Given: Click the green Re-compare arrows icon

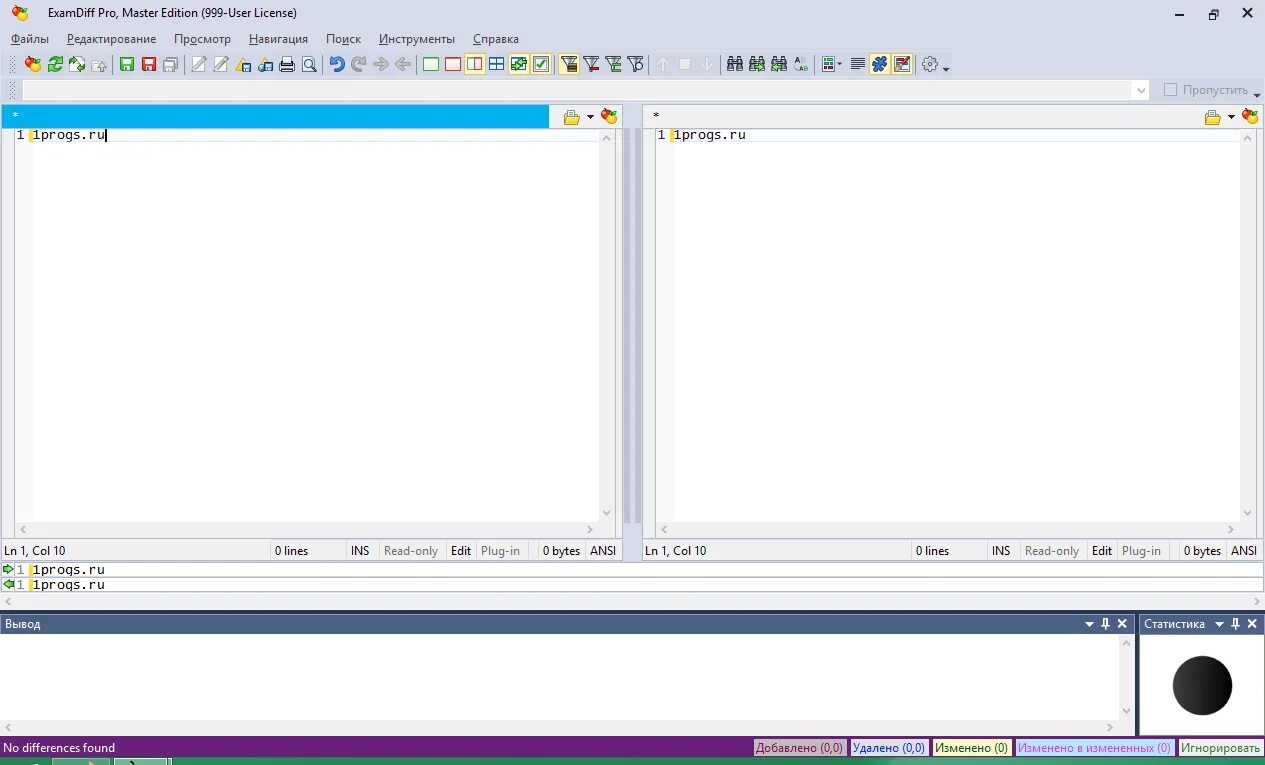Looking at the screenshot, I should point(55,65).
